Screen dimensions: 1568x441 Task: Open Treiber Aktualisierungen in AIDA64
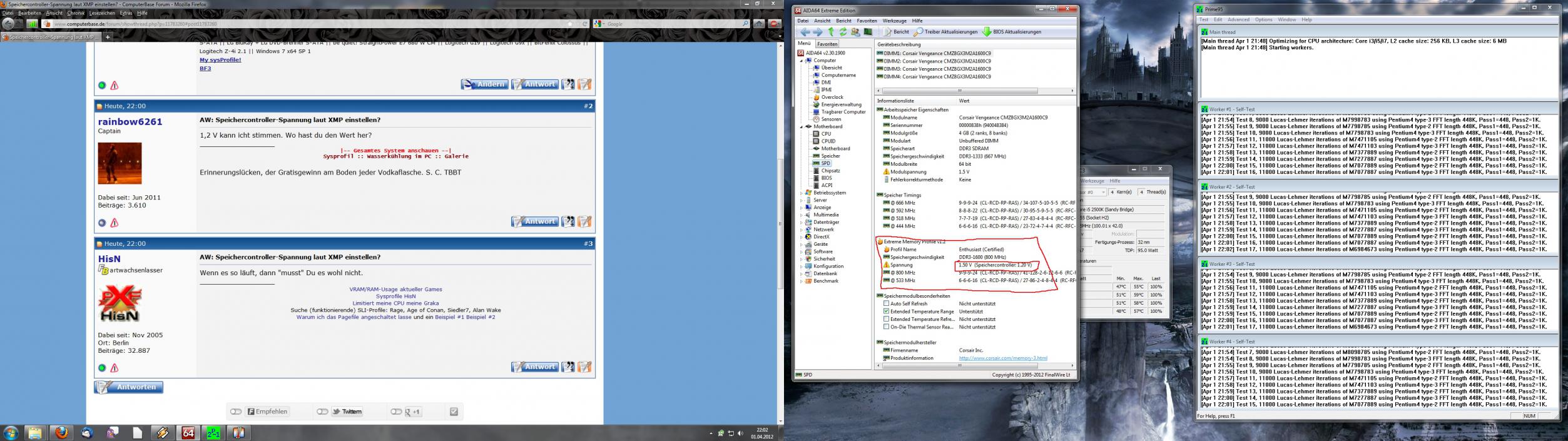pos(945,32)
